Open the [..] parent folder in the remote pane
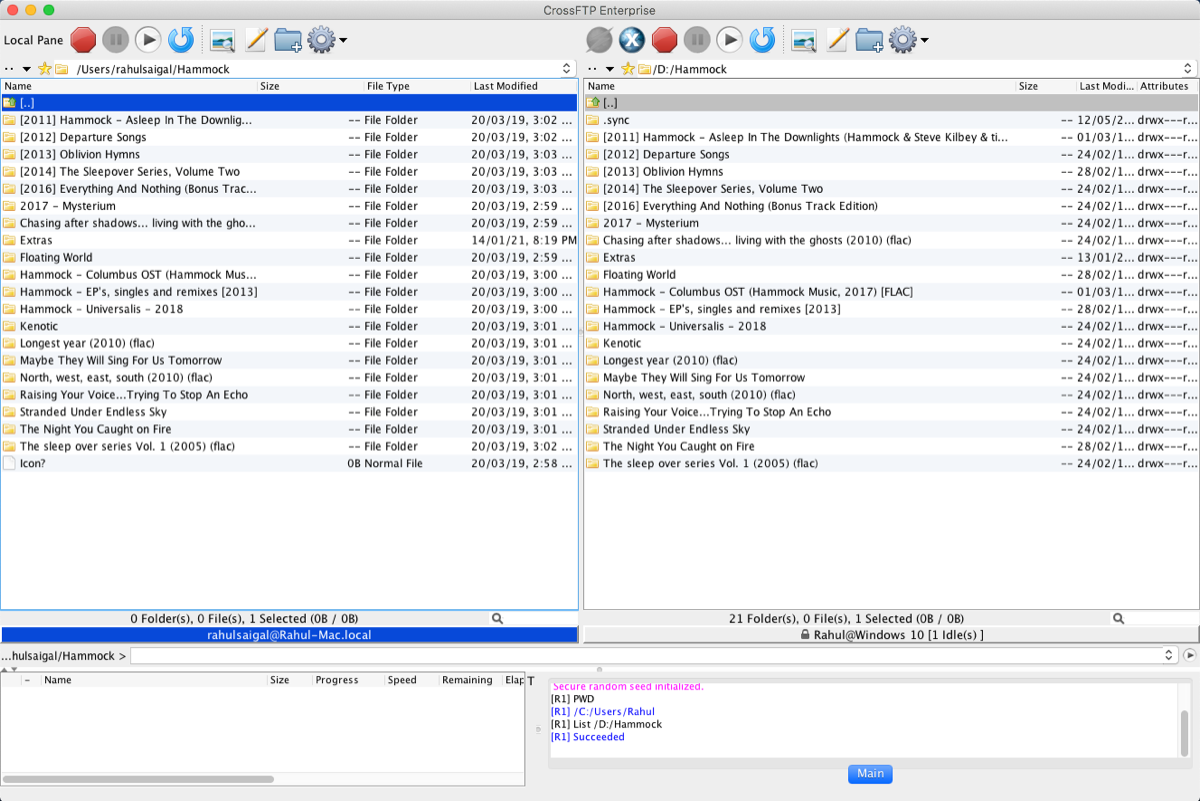The height and width of the screenshot is (801, 1200). click(610, 101)
